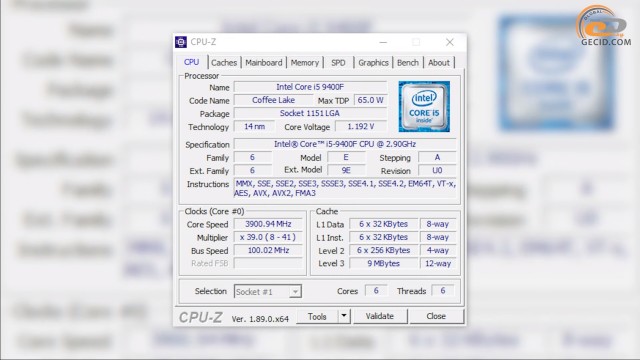Click the L1 Inst. value 6 x 32 KBytes
Viewport: 640px width, 360px height.
[383, 237]
